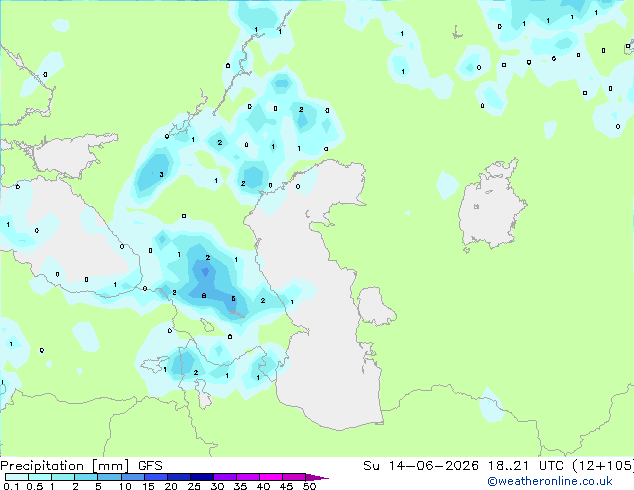Click the '0.1' legend scale label
Image resolution: width=634 pixels, height=490 pixels.
point(11,486)
